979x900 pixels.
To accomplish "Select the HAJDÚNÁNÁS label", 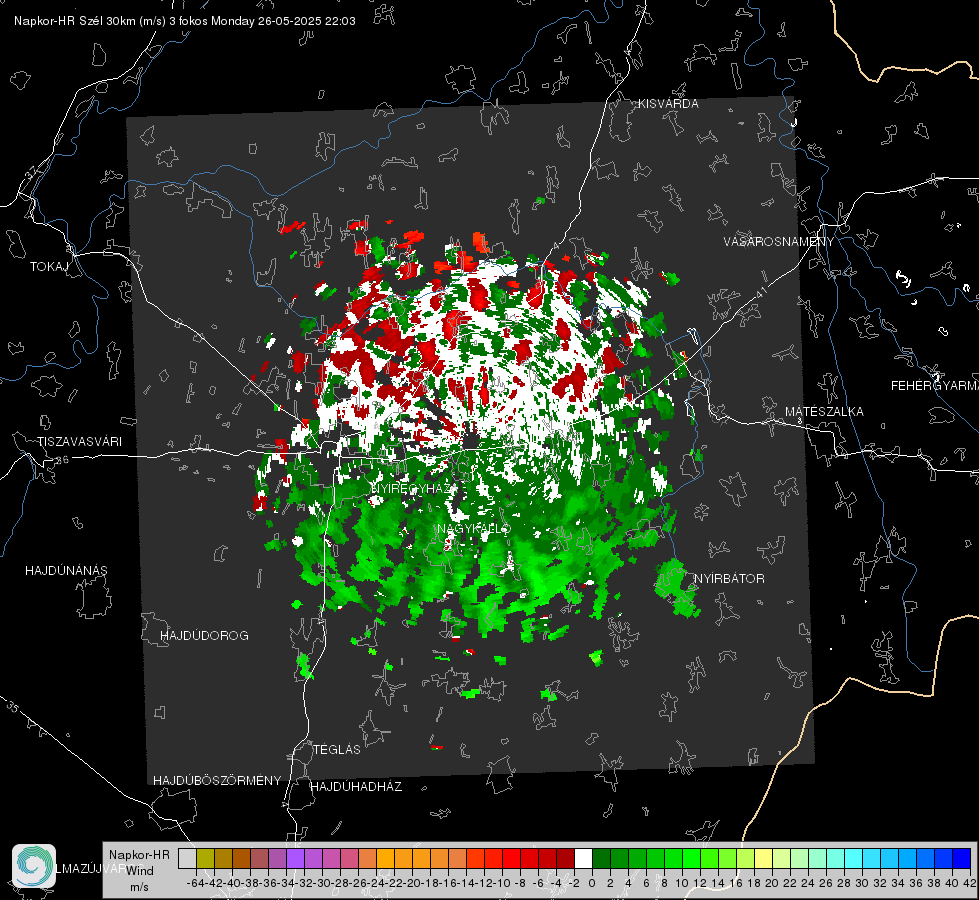I will (66, 570).
